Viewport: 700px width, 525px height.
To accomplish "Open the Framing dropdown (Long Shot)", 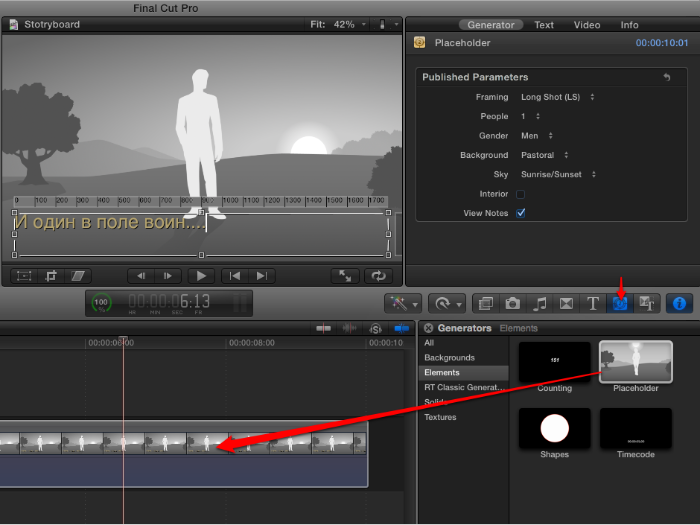I will click(557, 97).
